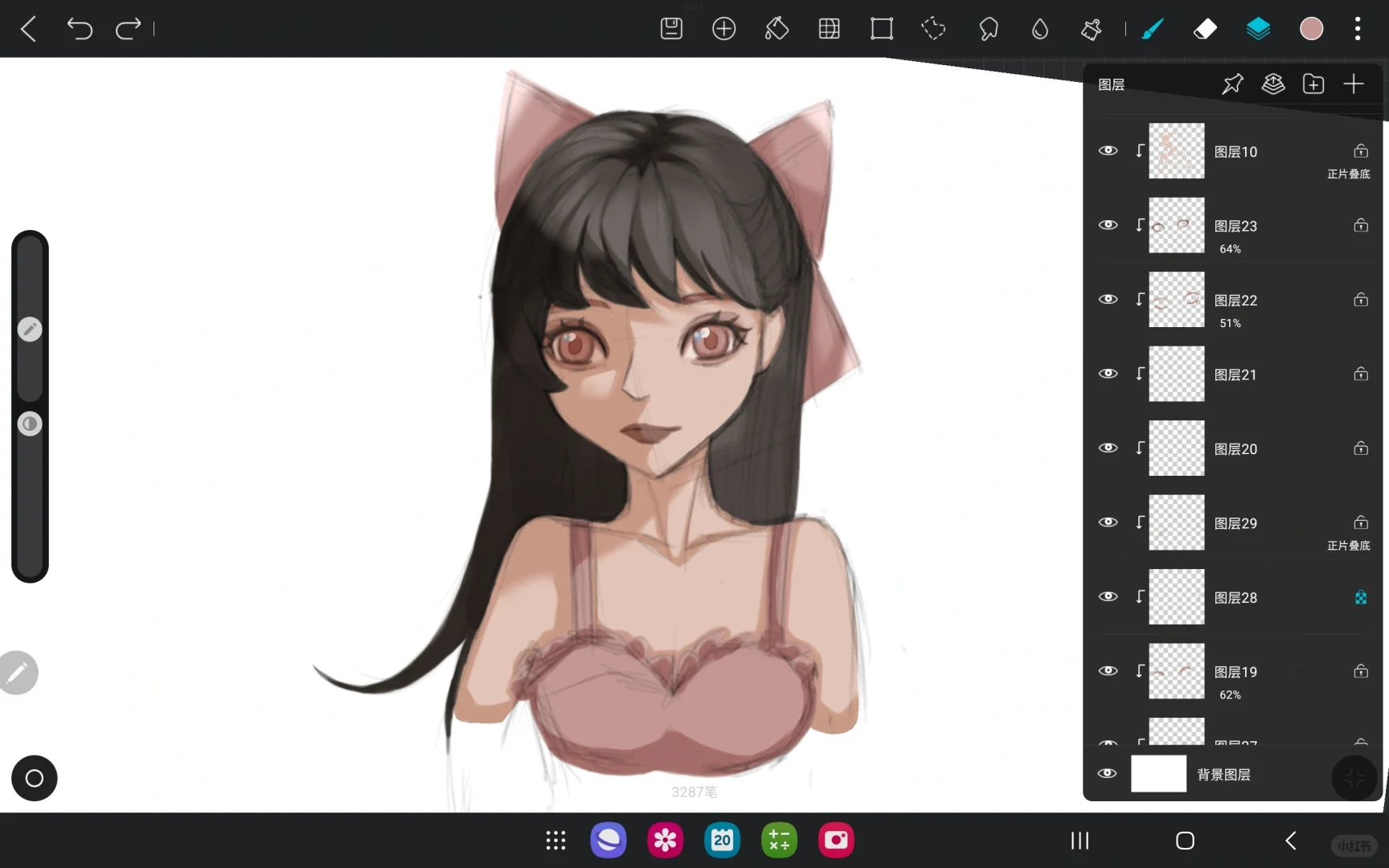Select layer name 图层28

point(1235,598)
